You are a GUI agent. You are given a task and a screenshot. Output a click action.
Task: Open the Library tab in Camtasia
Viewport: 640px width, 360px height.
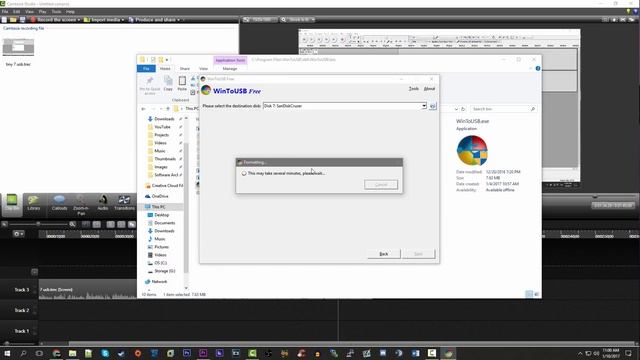[33, 203]
